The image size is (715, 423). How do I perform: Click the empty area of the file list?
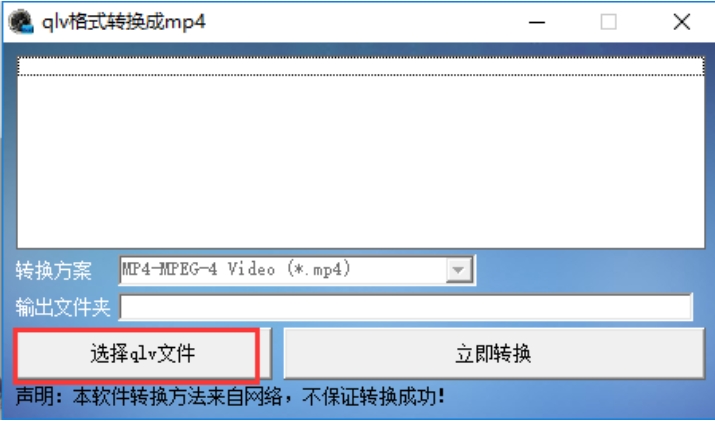[361, 162]
